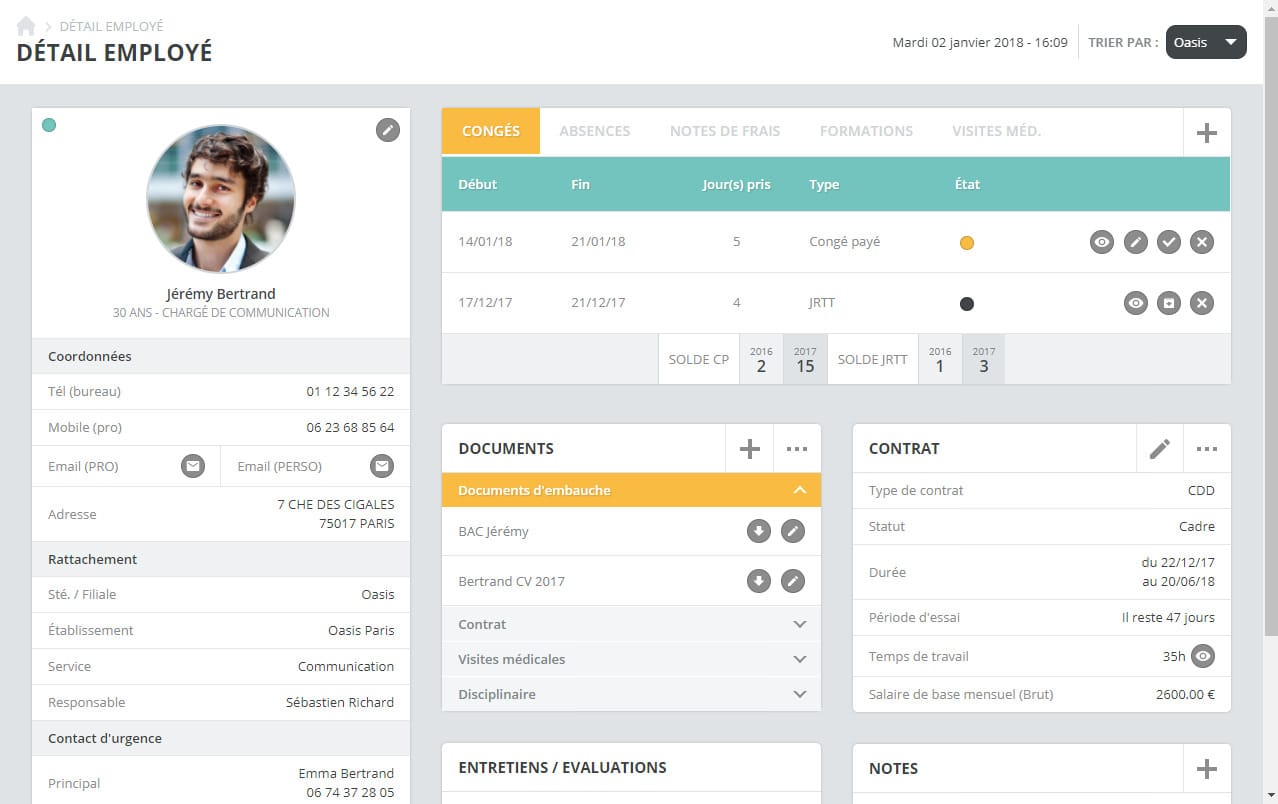The height and width of the screenshot is (804, 1278).
Task: Edit the BAC Jérémy document
Action: (x=793, y=531)
